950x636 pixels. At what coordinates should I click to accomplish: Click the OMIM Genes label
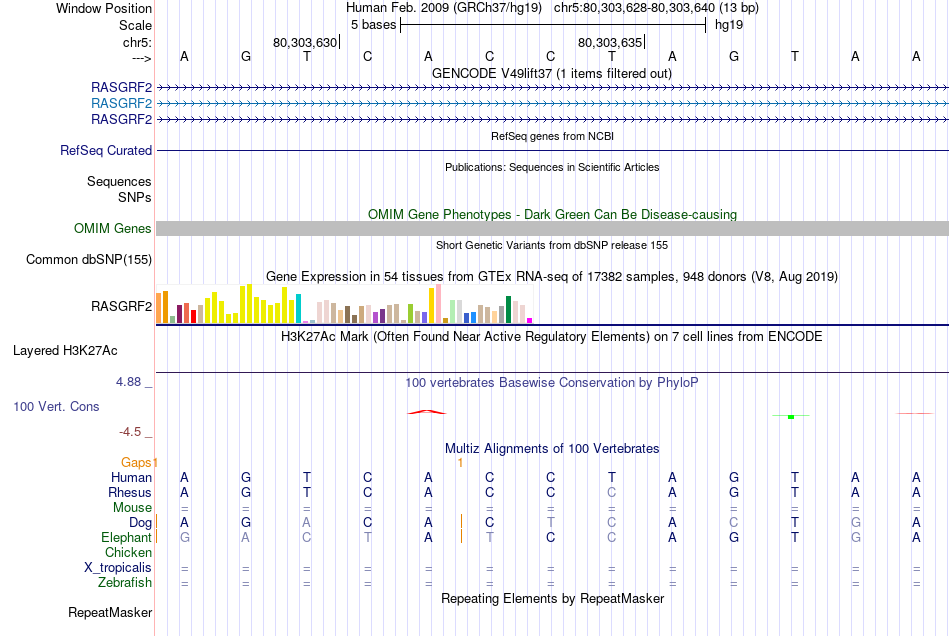113,228
